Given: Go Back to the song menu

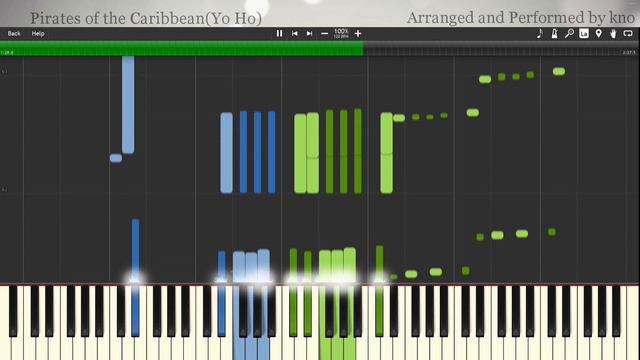Looking at the screenshot, I should [x=14, y=33].
